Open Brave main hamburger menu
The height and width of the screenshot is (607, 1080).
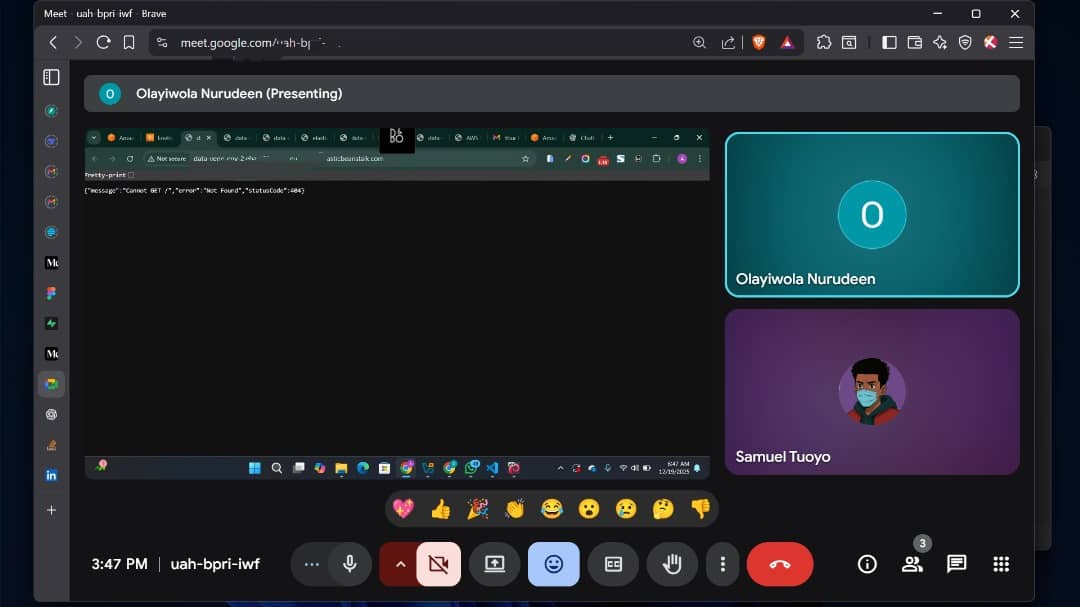tap(1016, 43)
